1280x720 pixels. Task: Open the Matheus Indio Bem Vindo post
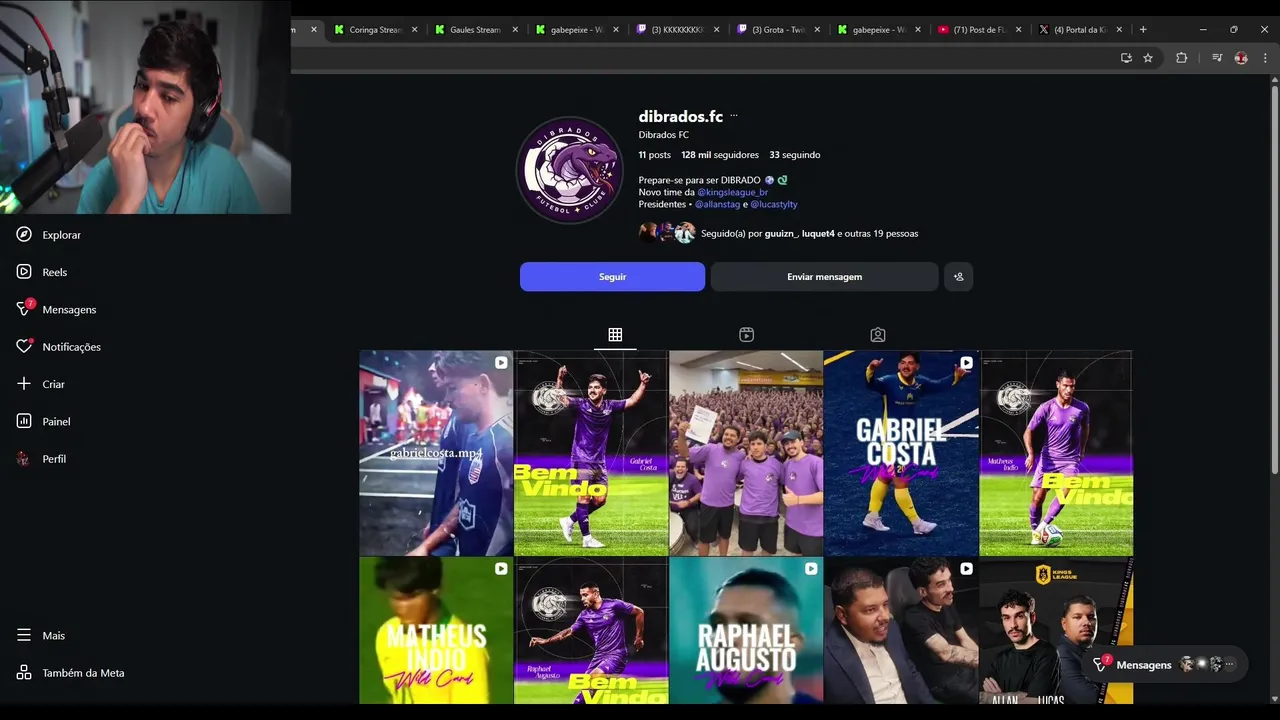(1056, 453)
